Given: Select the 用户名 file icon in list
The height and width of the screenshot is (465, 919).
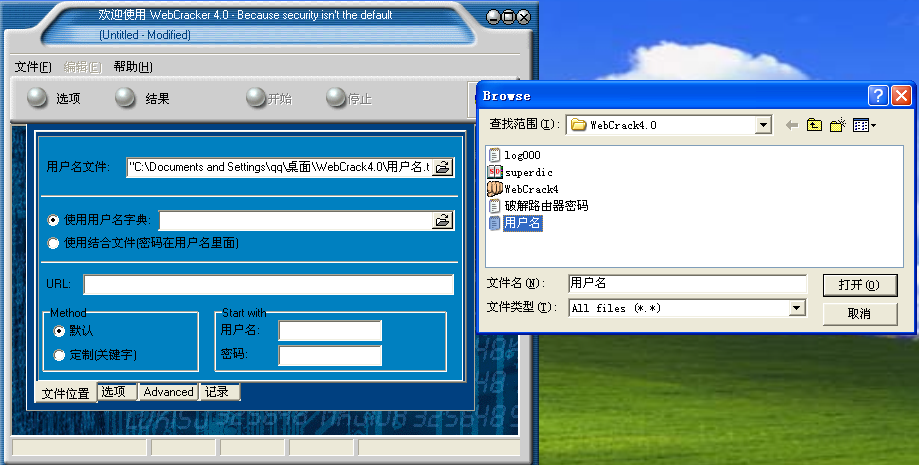Looking at the screenshot, I should [x=495, y=223].
